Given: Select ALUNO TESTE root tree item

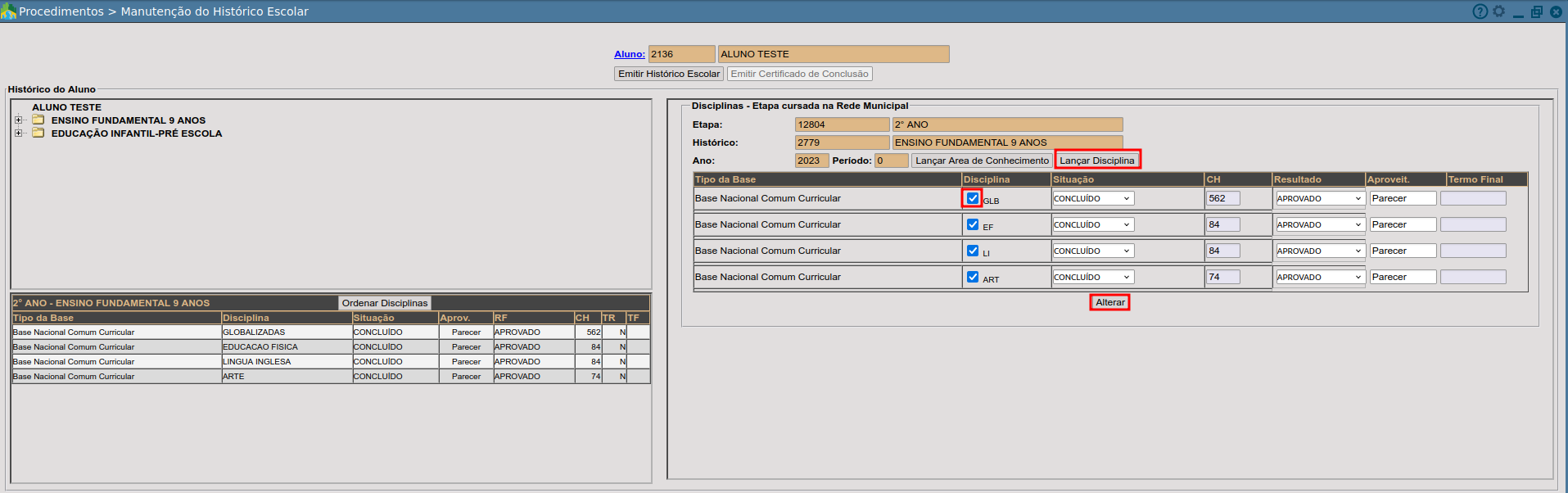Looking at the screenshot, I should coord(66,107).
